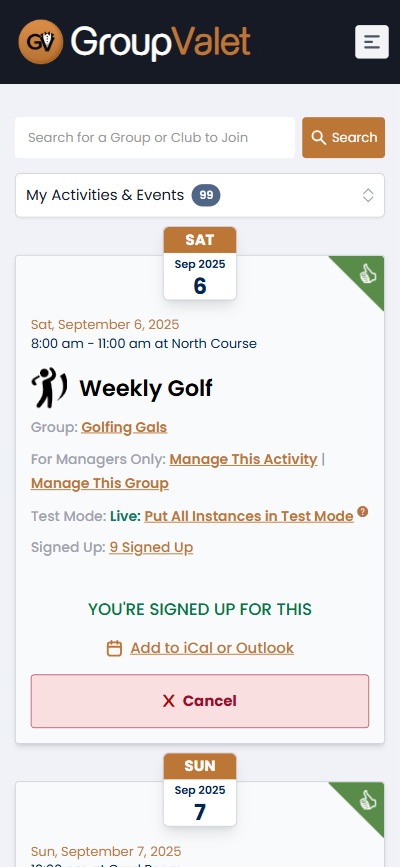The height and width of the screenshot is (867, 400).
Task: Click Put All Instances in Test Mode
Action: 249,516
